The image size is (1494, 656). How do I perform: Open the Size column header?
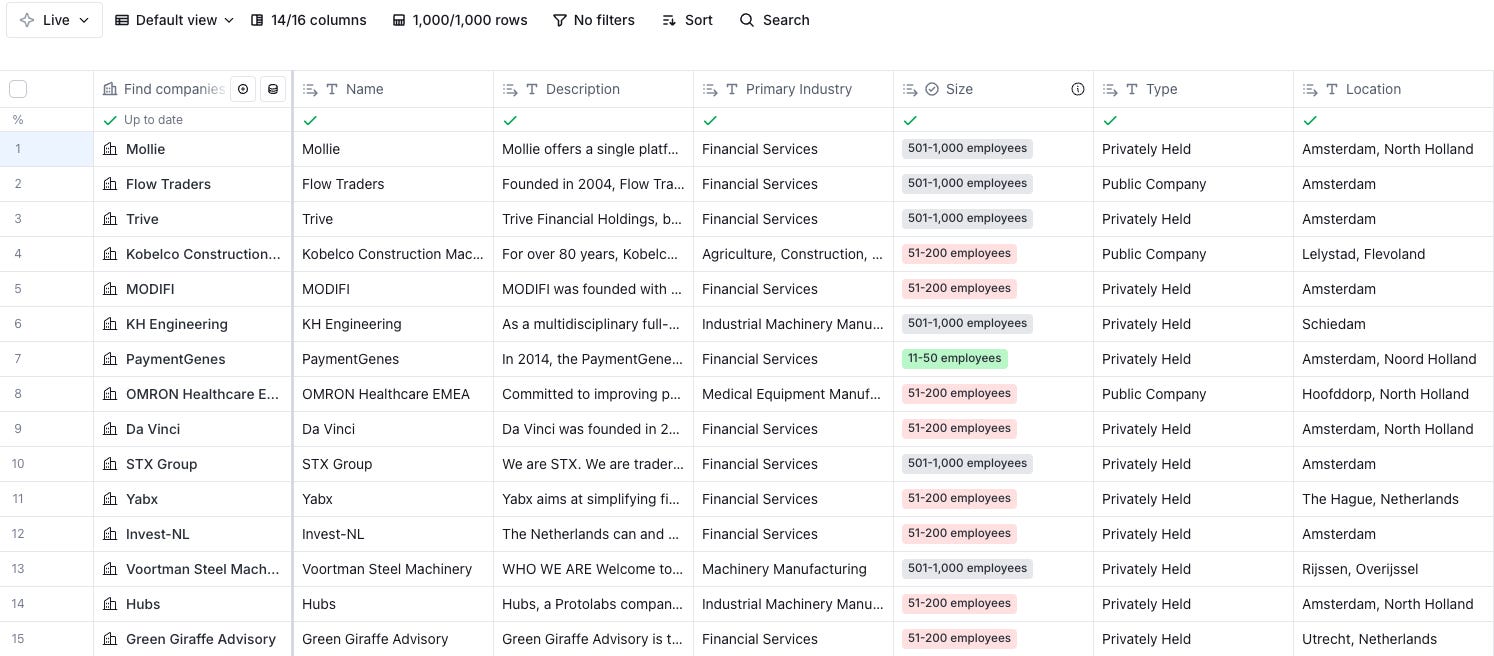pyautogui.click(x=993, y=89)
